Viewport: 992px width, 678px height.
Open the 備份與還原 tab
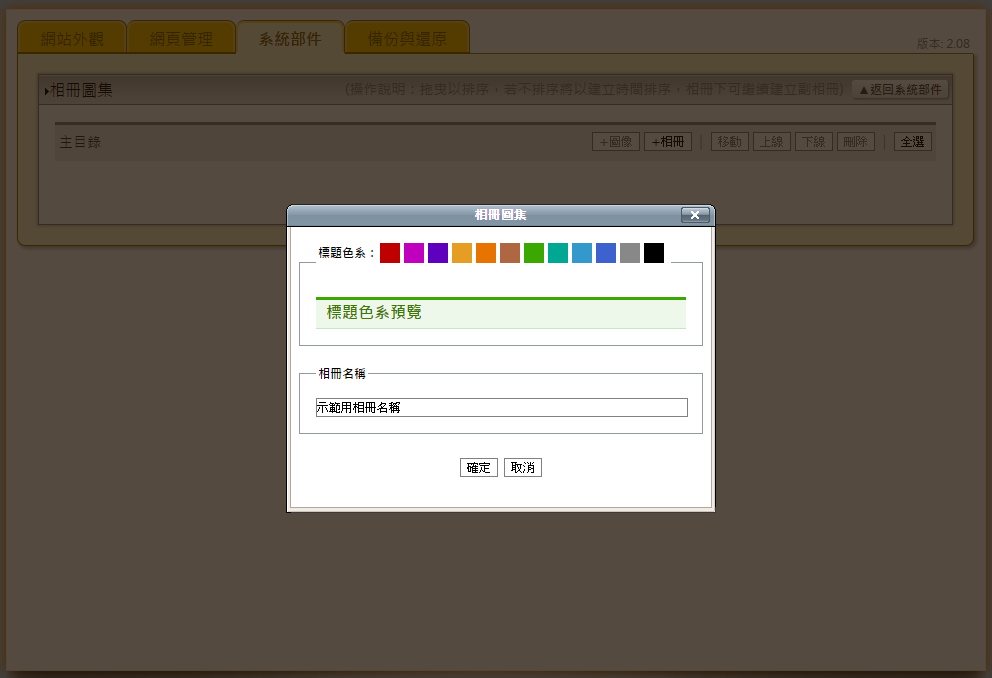click(x=407, y=39)
